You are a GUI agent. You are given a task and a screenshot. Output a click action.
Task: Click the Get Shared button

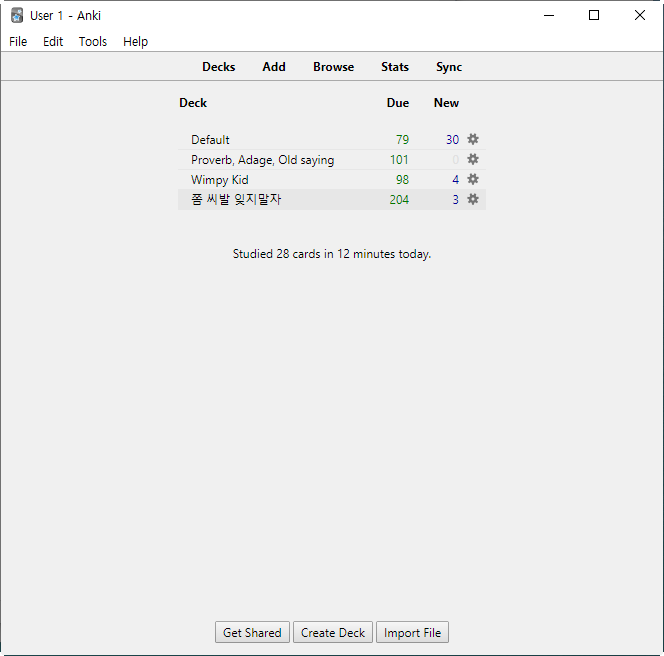point(252,632)
